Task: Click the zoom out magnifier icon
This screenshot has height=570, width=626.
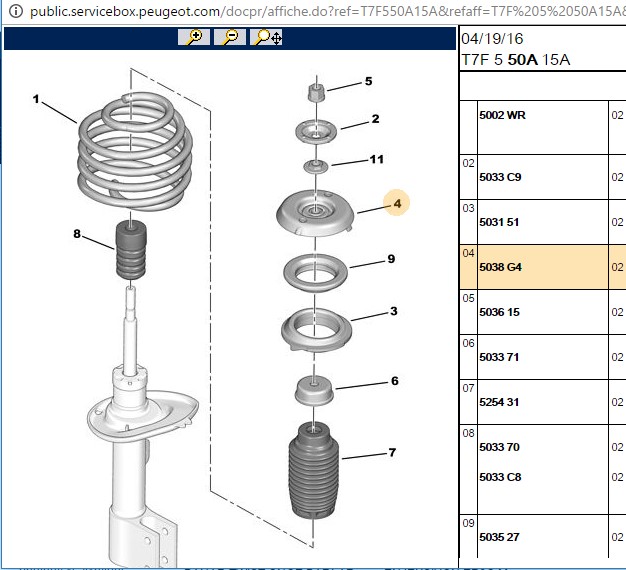Action: pos(230,37)
